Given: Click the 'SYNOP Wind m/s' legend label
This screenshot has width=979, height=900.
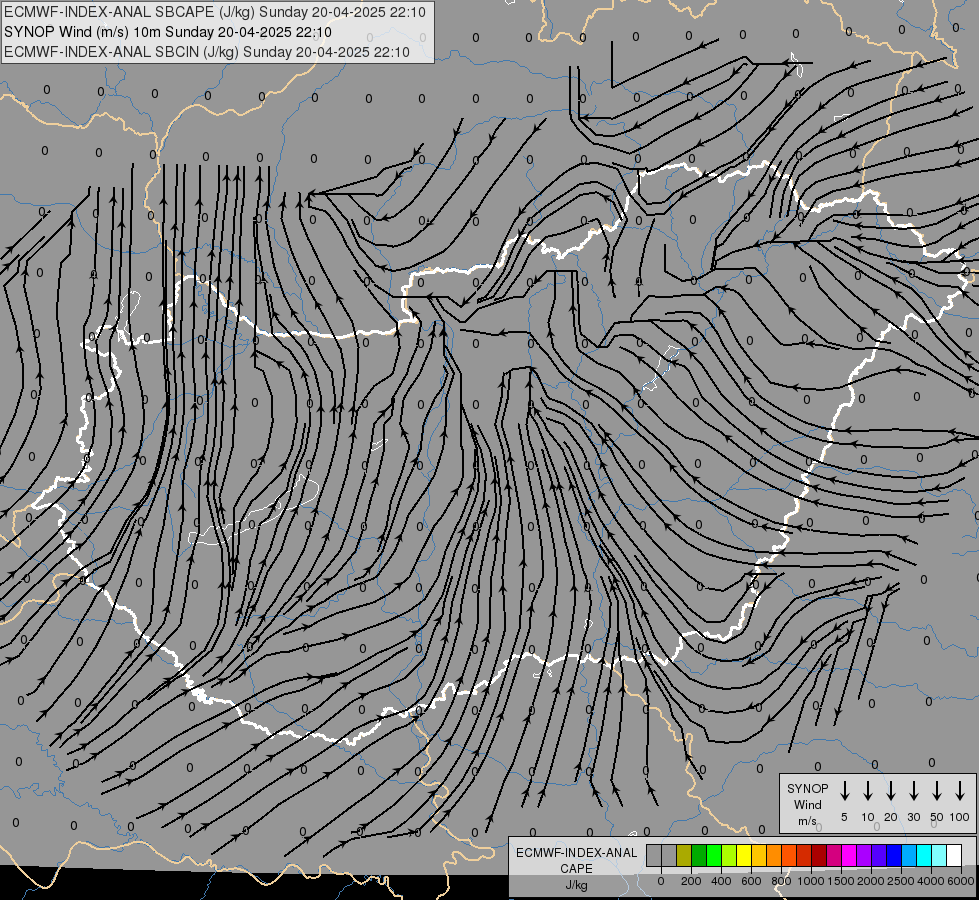Looking at the screenshot, I should 807,804.
